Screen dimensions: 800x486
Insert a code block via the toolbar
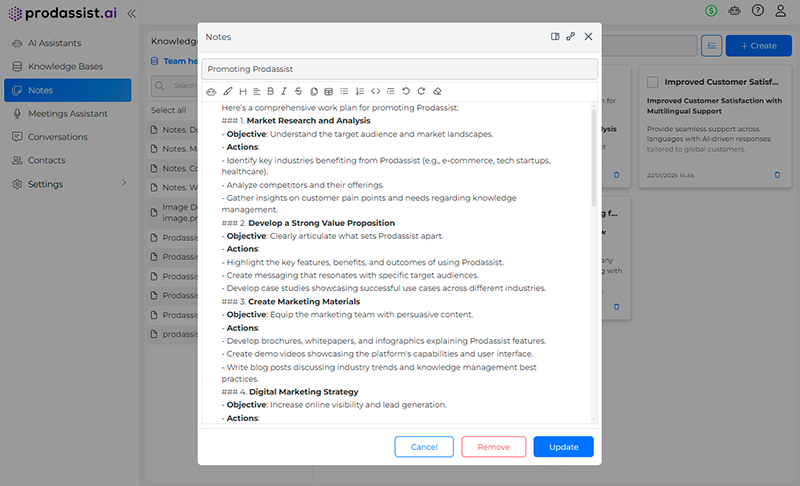click(375, 92)
